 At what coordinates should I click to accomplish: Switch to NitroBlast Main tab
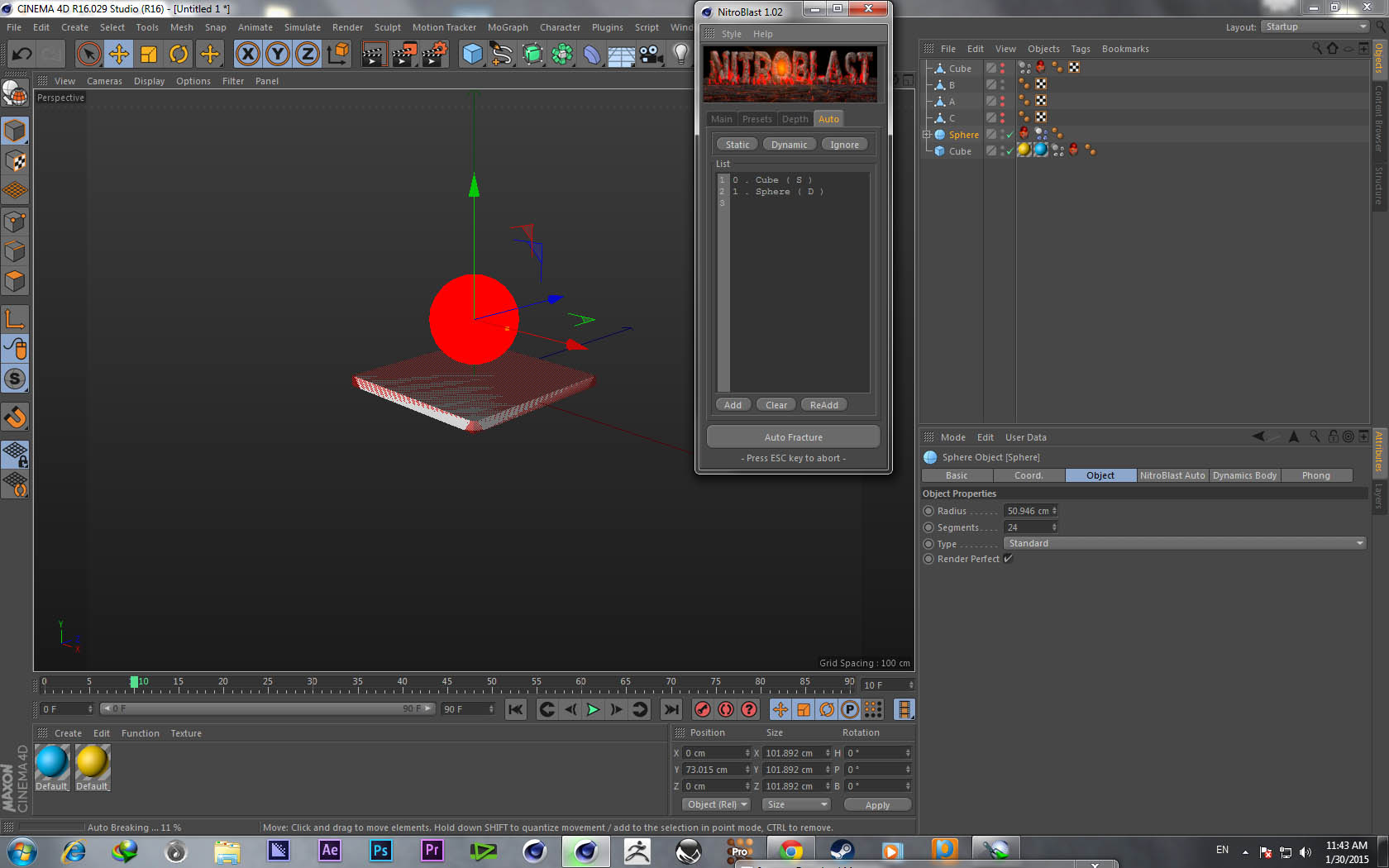[x=722, y=119]
